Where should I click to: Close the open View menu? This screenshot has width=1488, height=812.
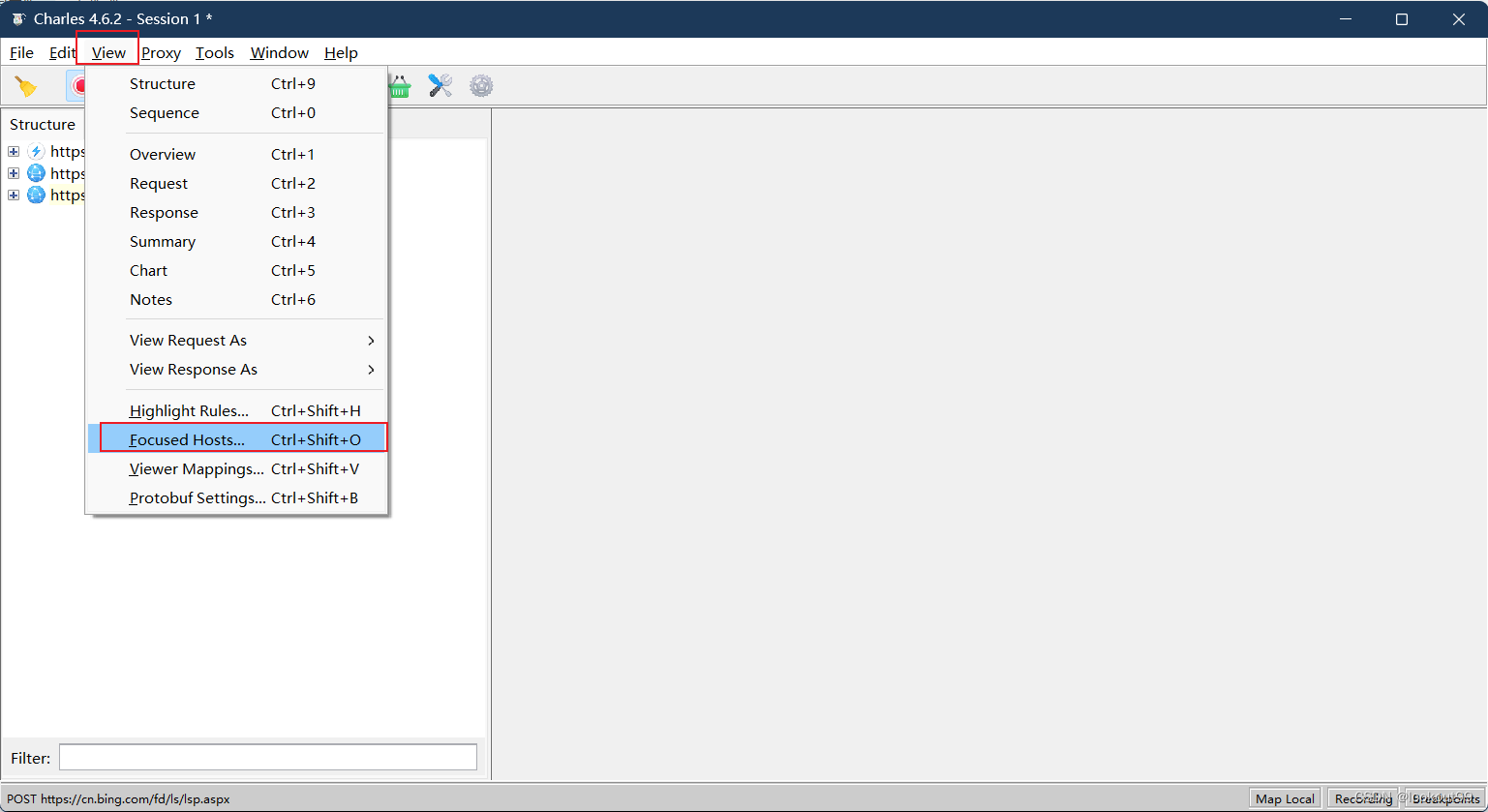108,52
